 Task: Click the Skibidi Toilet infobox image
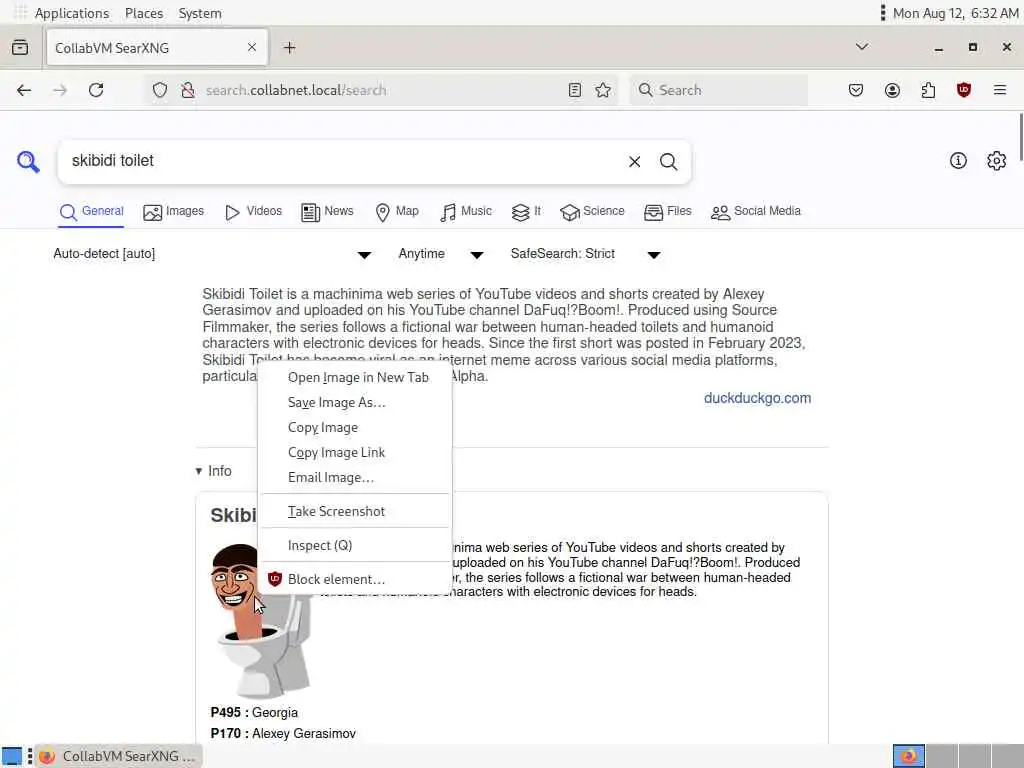click(x=260, y=620)
